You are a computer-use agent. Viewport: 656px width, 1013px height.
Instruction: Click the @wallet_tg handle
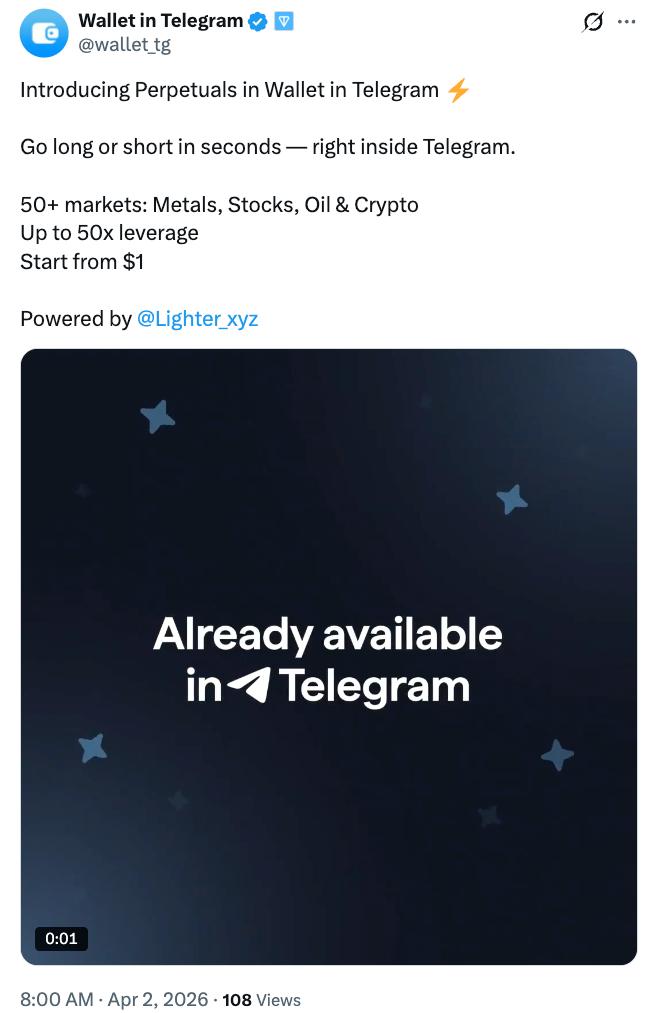pyautogui.click(x=124, y=44)
